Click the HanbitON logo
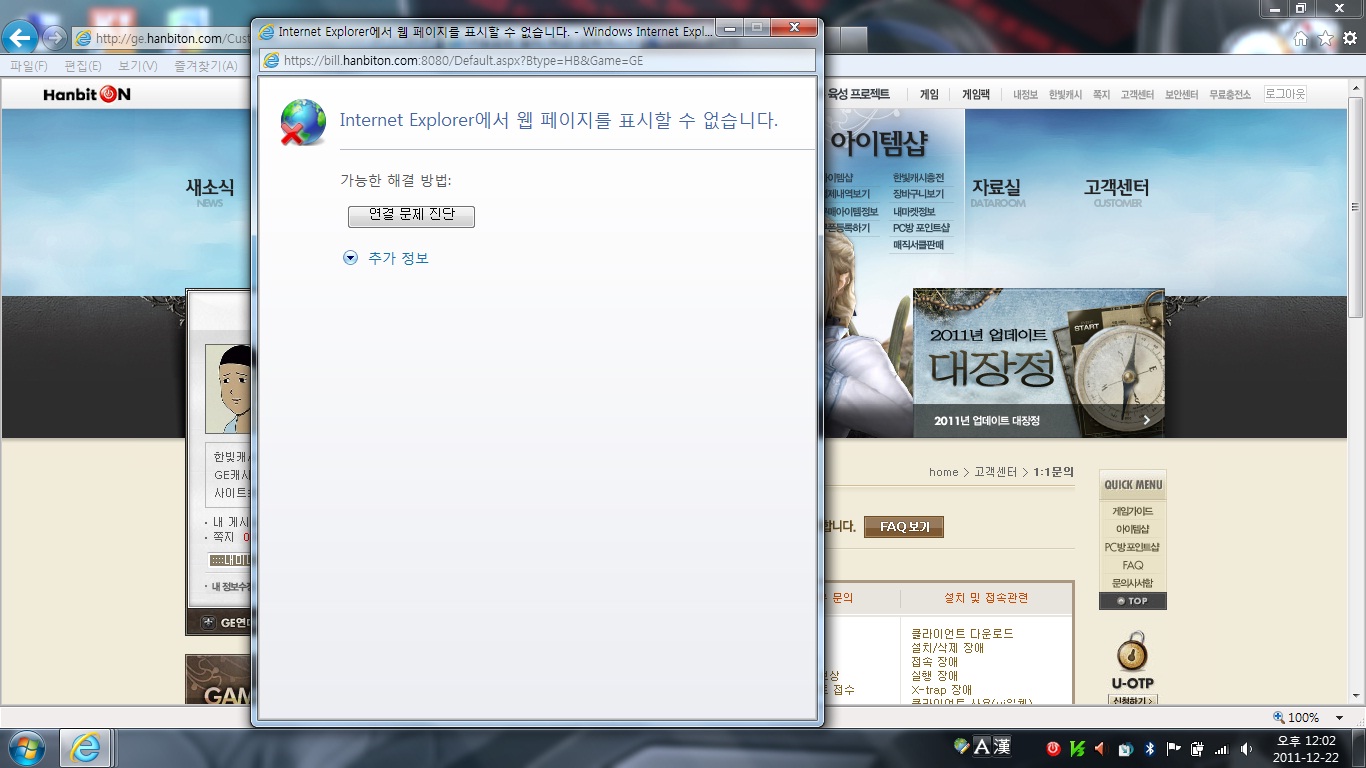Image resolution: width=1366 pixels, height=768 pixels. pyautogui.click(x=87, y=95)
